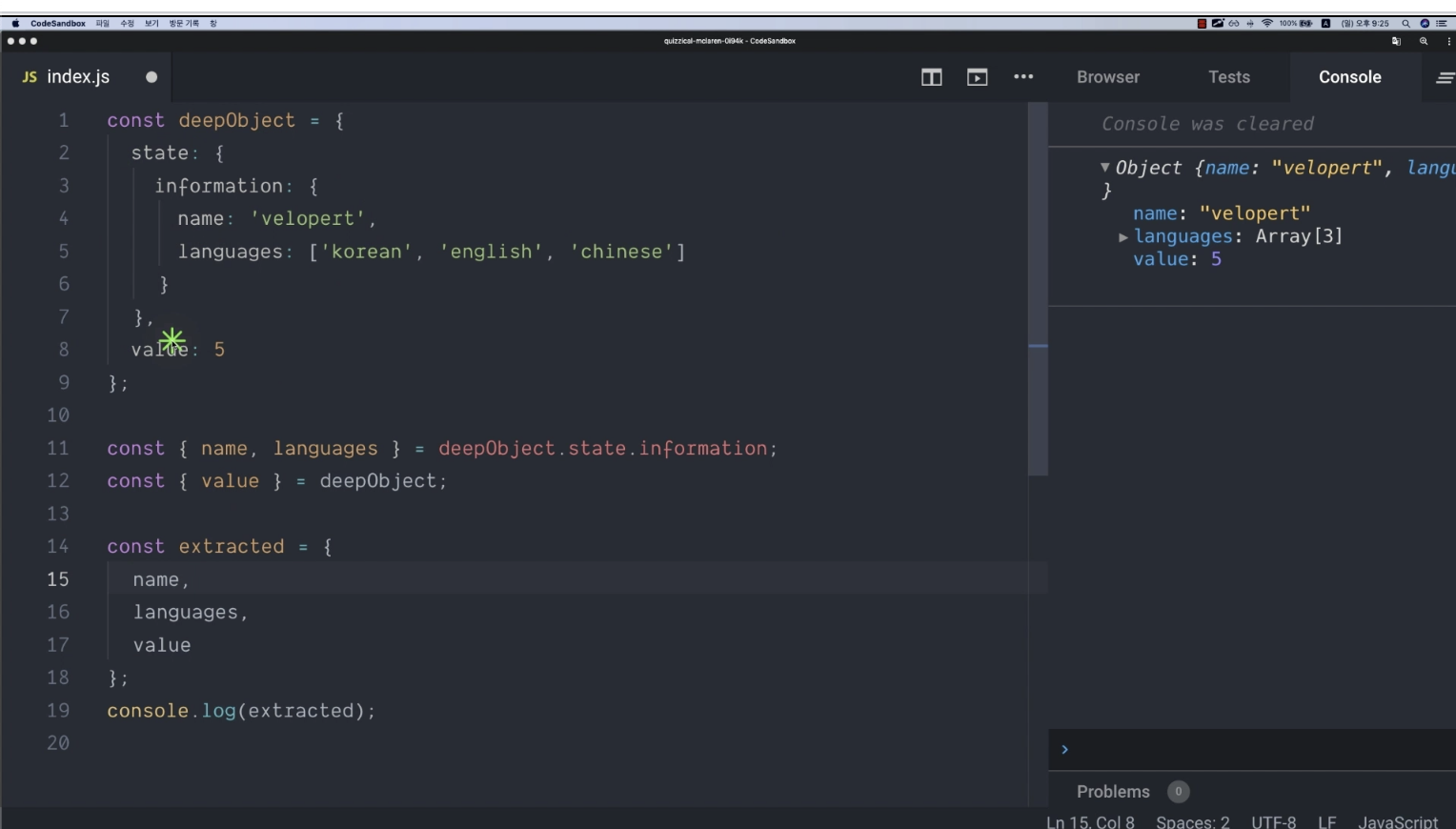The image size is (1456, 829).
Task: Open the editor three-dots more menu
Action: tap(1023, 77)
